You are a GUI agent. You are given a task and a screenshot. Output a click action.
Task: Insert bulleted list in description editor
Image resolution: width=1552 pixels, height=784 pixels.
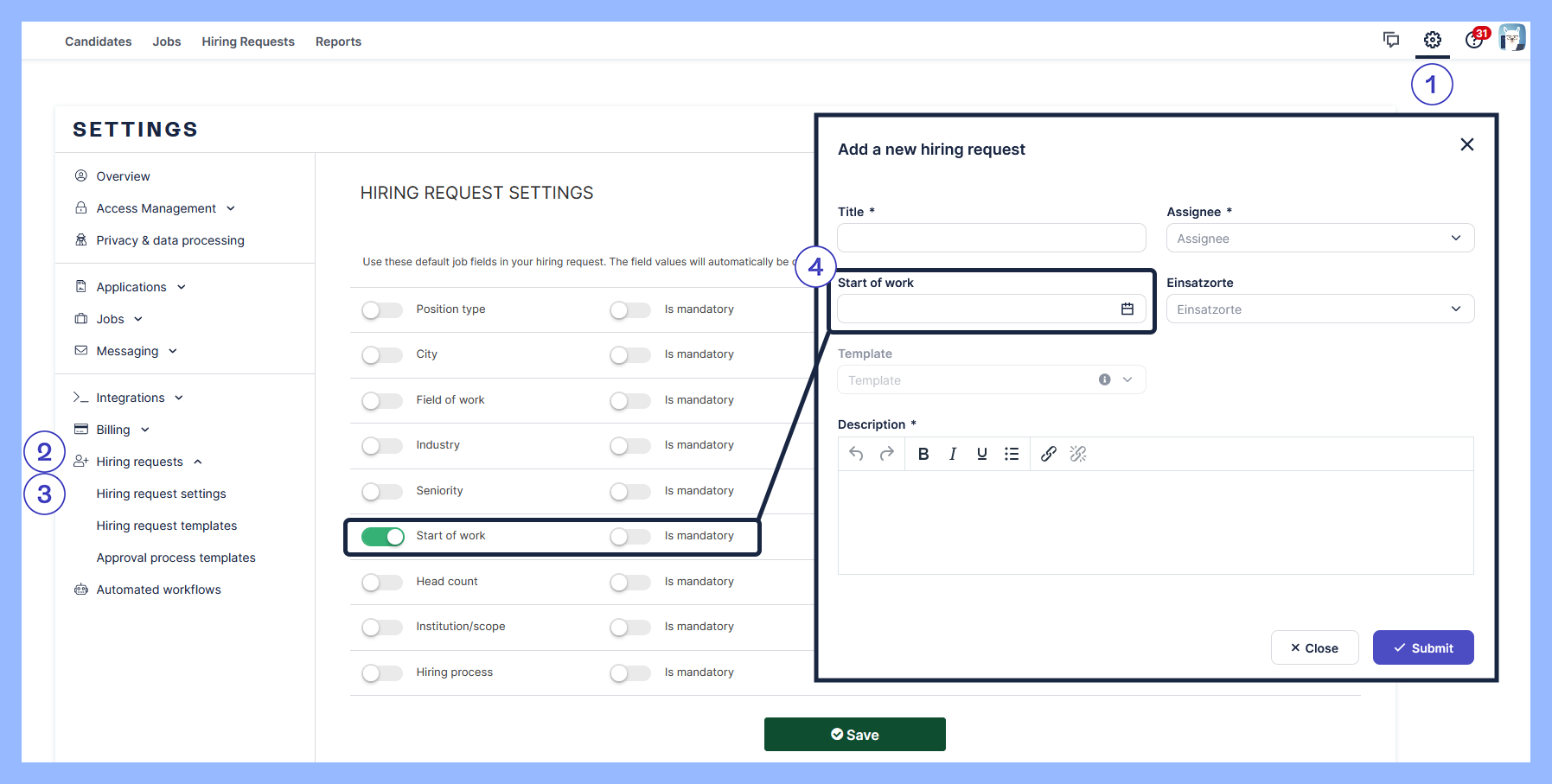(x=1012, y=454)
